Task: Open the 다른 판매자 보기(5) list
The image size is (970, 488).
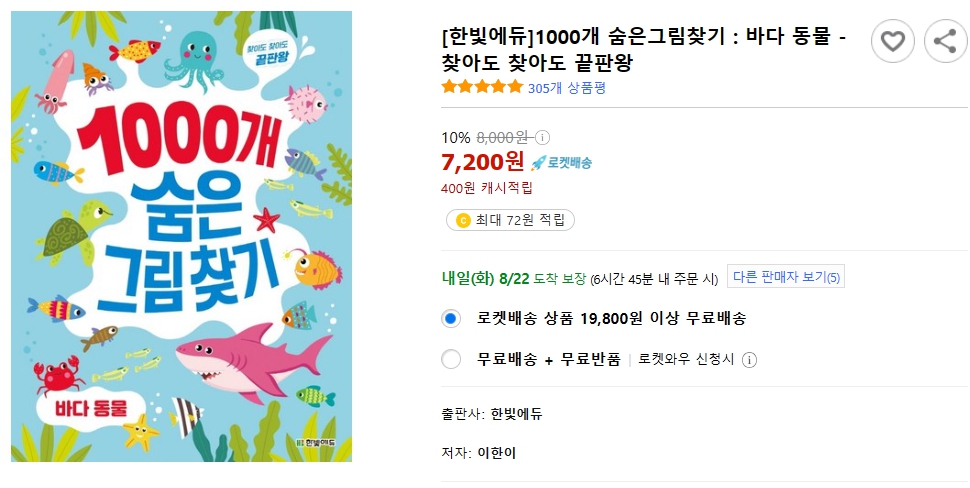Action: pos(786,277)
